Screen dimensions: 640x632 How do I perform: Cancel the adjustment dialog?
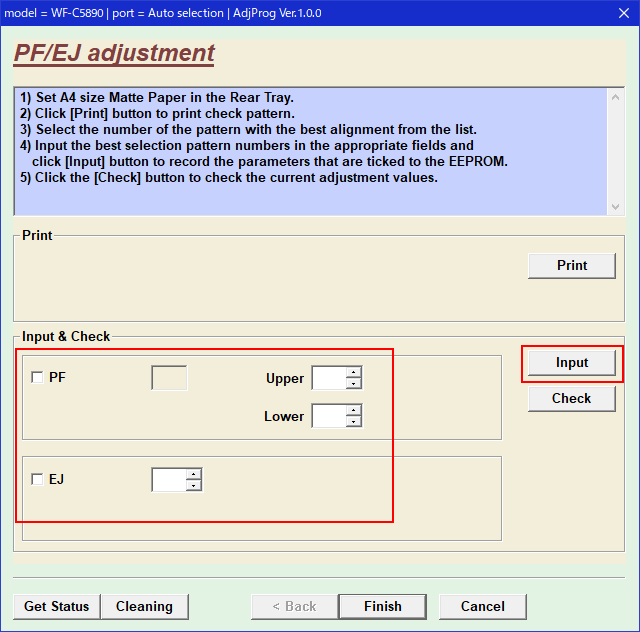pos(483,606)
